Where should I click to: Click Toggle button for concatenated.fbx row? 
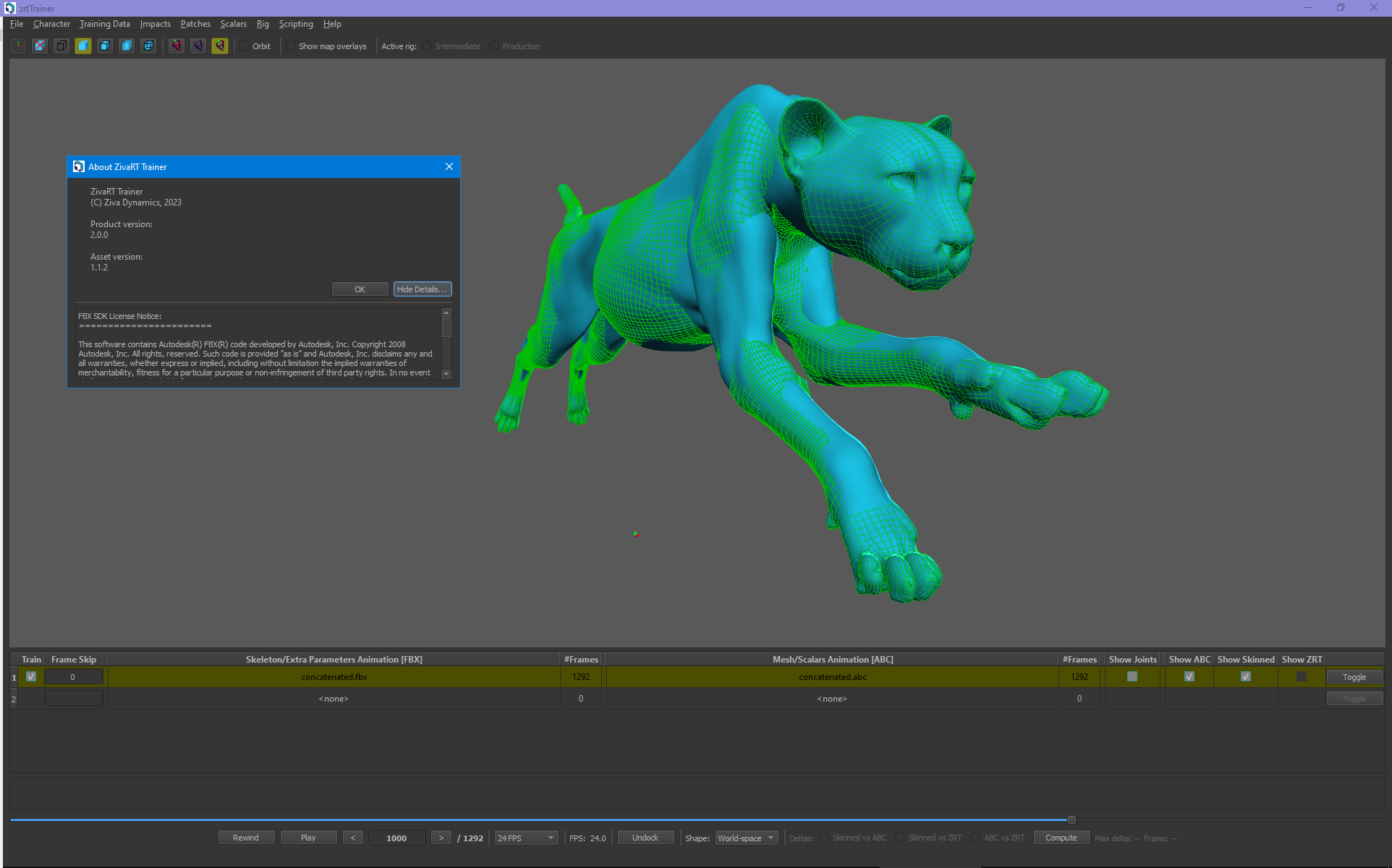coord(1354,677)
